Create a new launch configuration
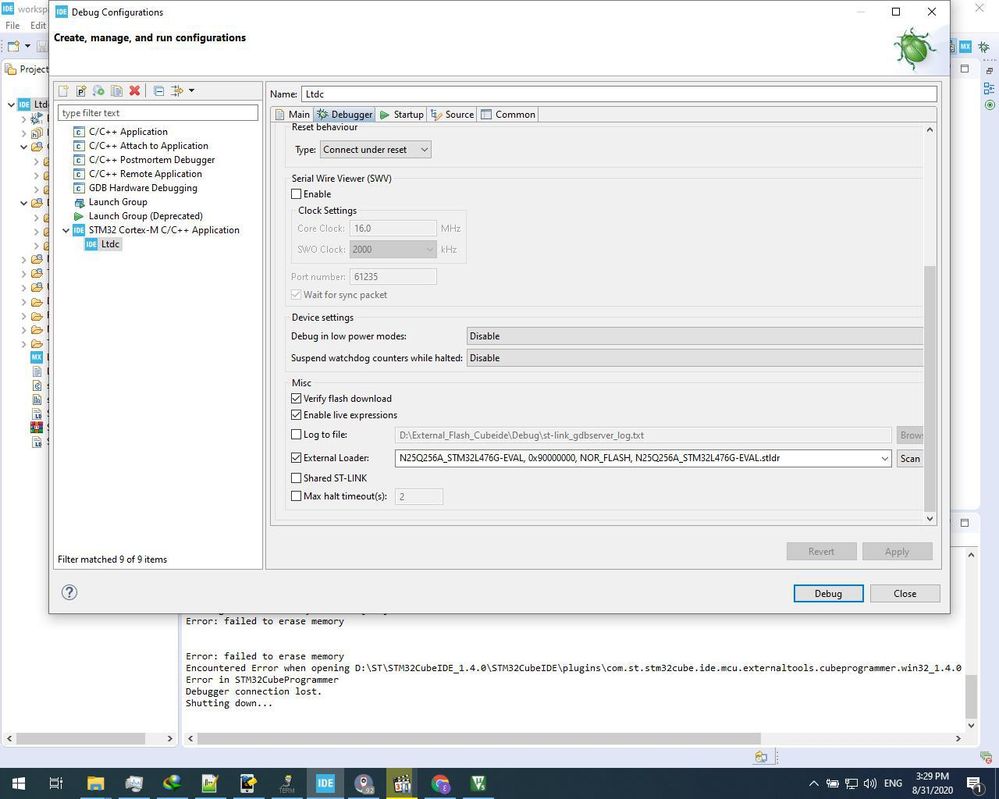 click(x=63, y=91)
